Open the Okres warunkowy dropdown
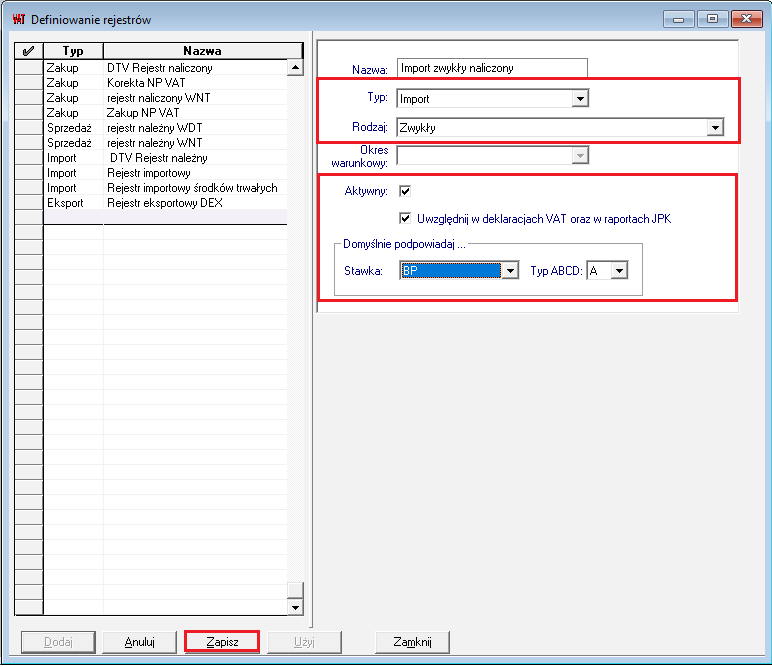This screenshot has height=667, width=772. (580, 156)
